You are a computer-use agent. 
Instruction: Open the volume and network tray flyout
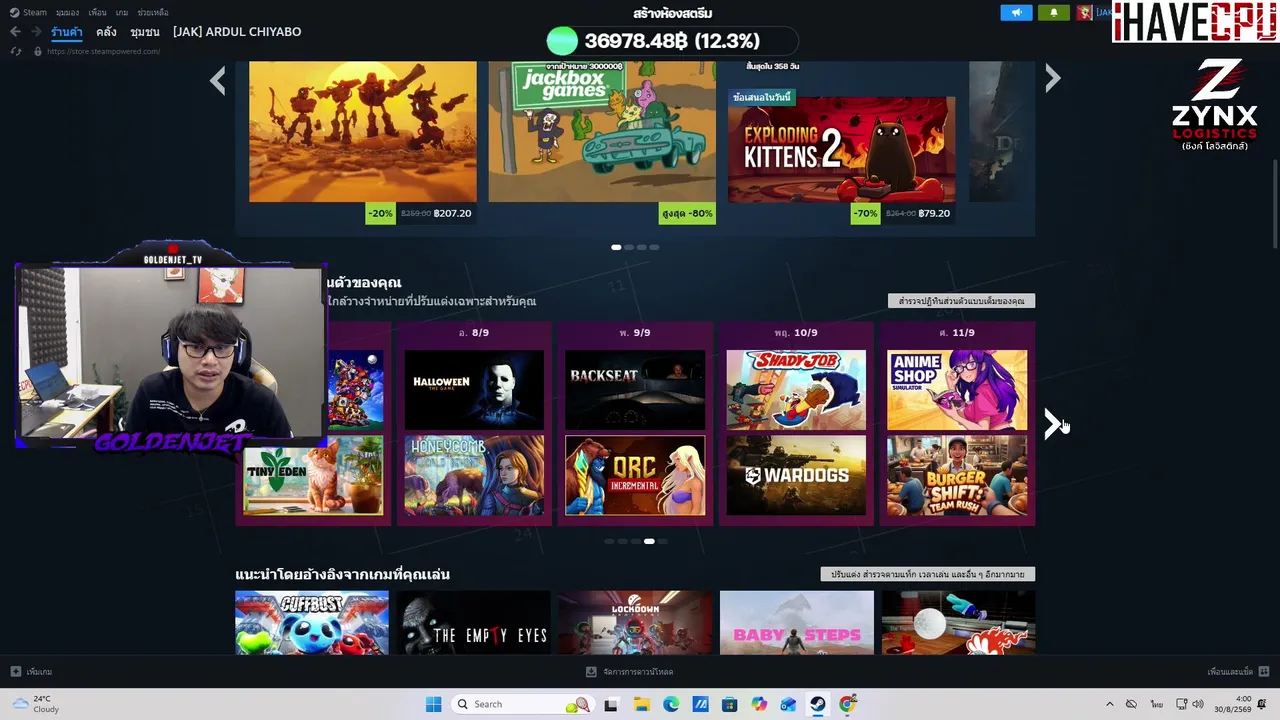pos(1190,704)
